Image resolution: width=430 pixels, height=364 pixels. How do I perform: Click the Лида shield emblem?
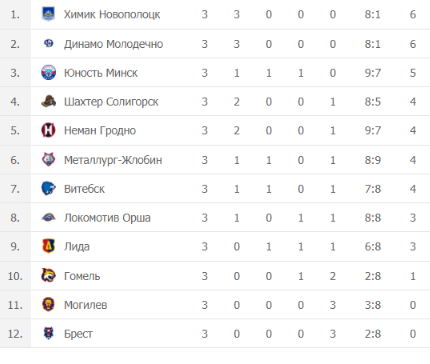point(48,246)
